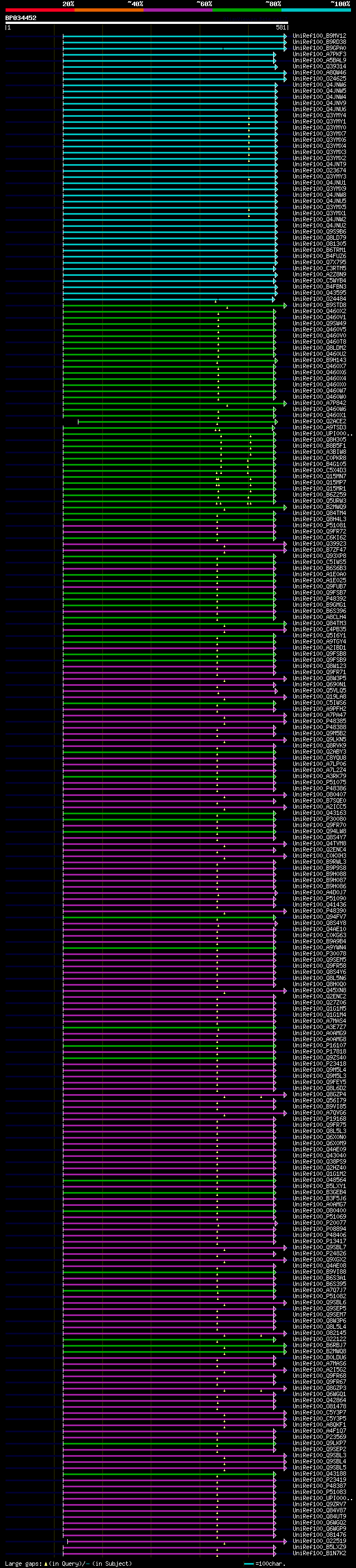Select hit UniRef100_P19168
Viewport: 356px width, 1568px height.
click(319, 1119)
